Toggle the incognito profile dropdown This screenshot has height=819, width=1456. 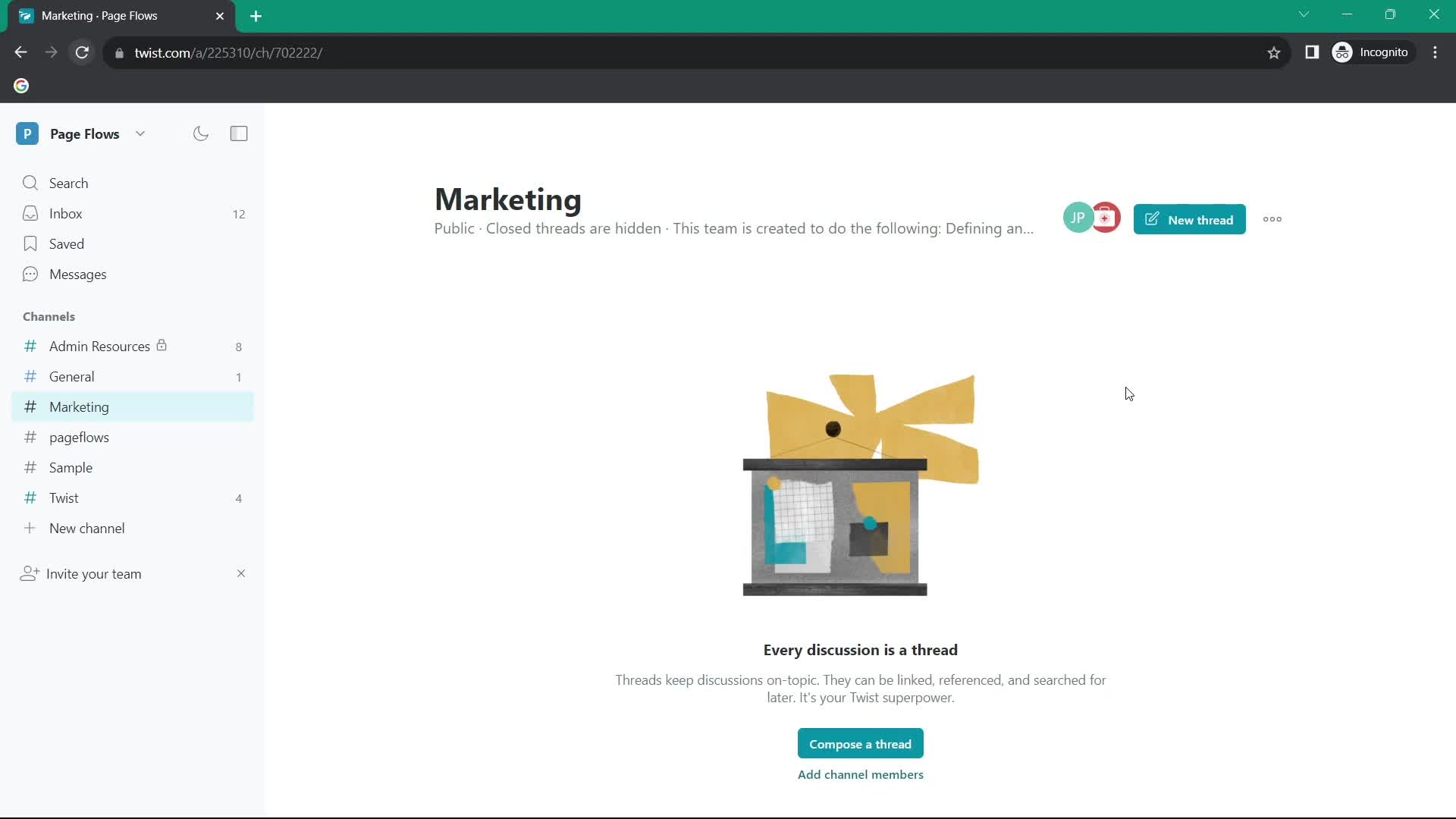pyautogui.click(x=1373, y=52)
